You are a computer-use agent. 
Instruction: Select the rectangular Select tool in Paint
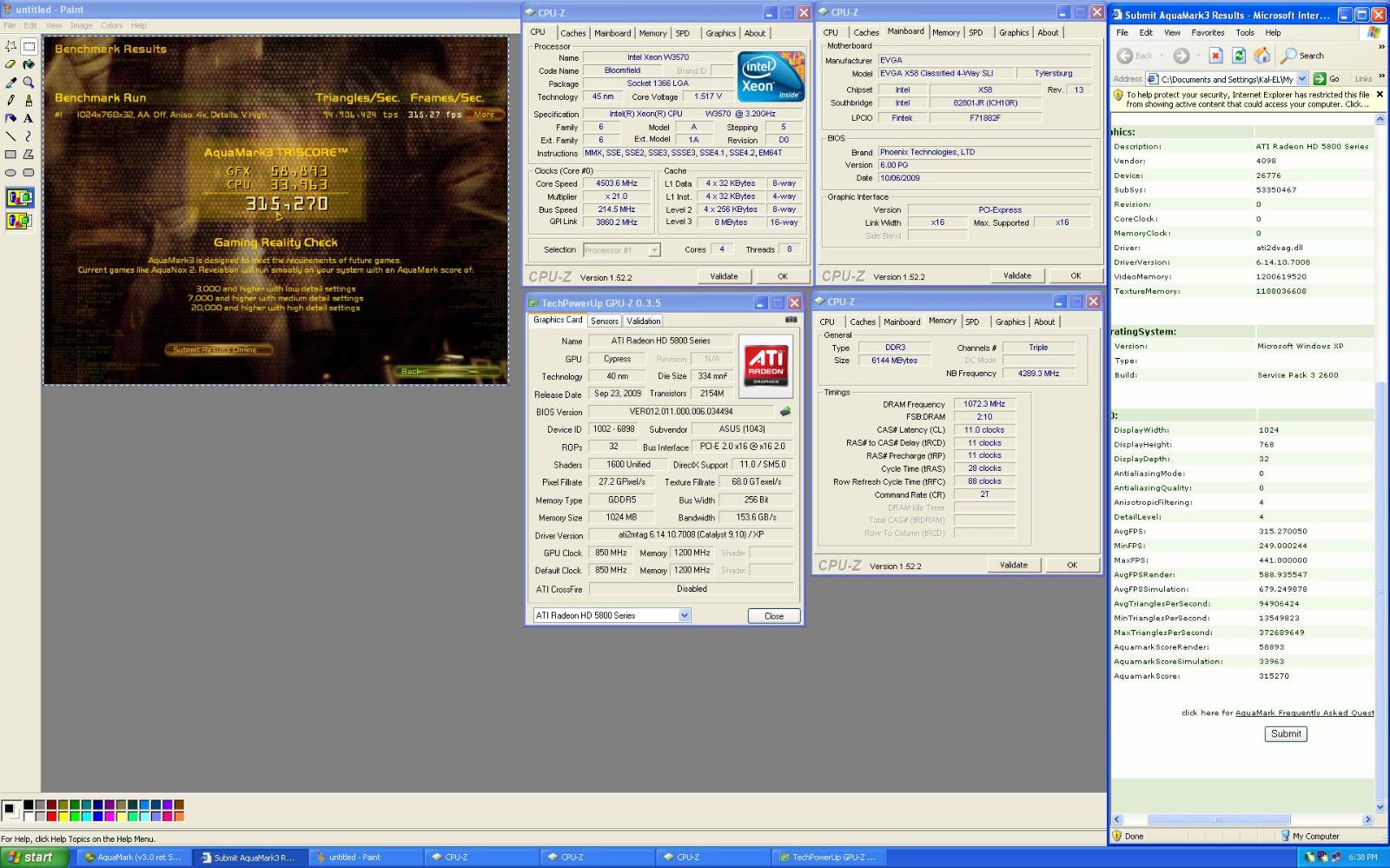click(x=29, y=46)
